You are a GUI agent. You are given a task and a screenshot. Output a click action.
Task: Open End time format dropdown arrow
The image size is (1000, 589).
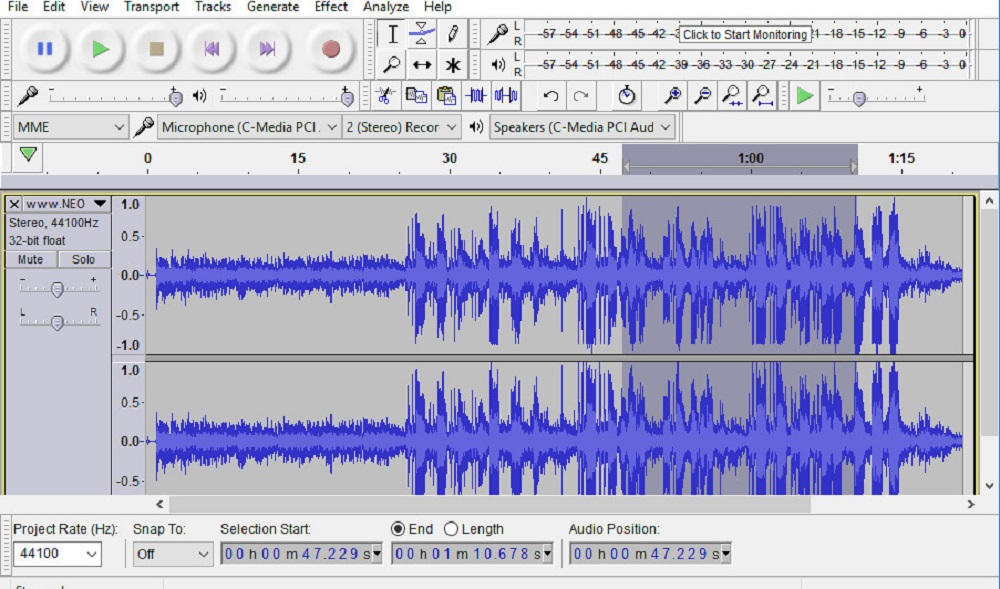pos(547,554)
